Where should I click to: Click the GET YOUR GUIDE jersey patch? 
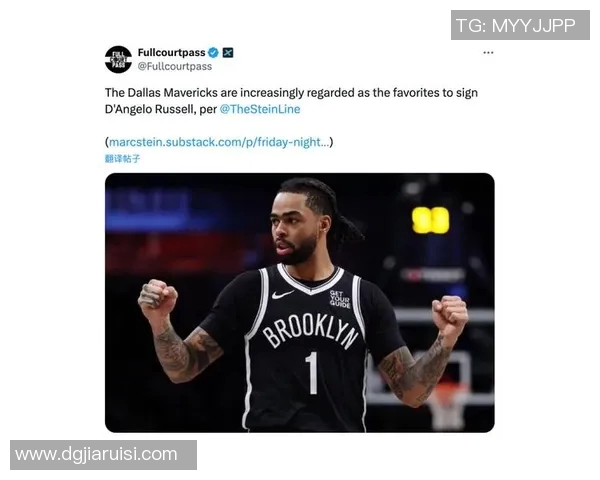click(340, 299)
